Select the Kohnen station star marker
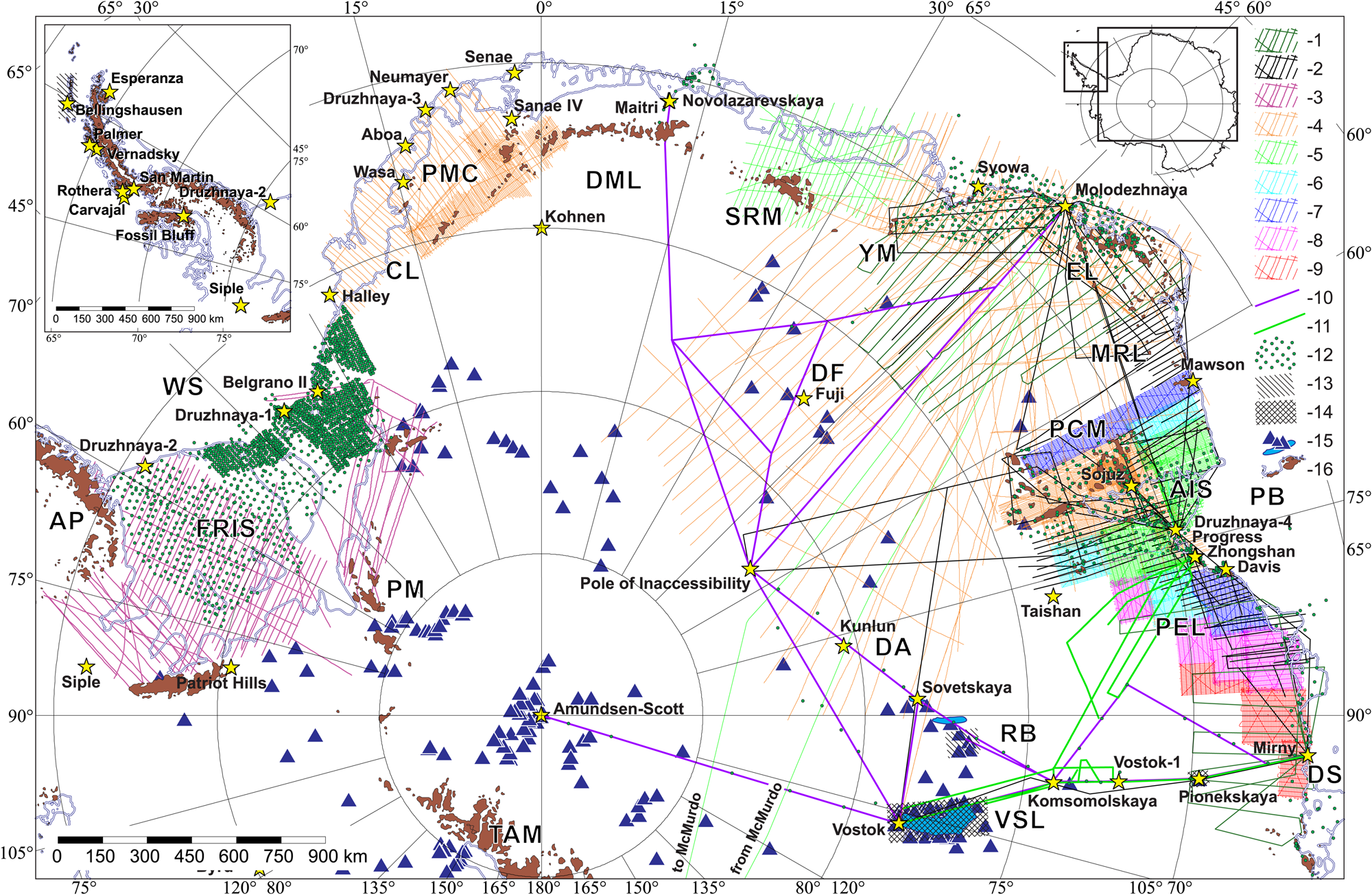The image size is (1372, 895). [x=541, y=228]
